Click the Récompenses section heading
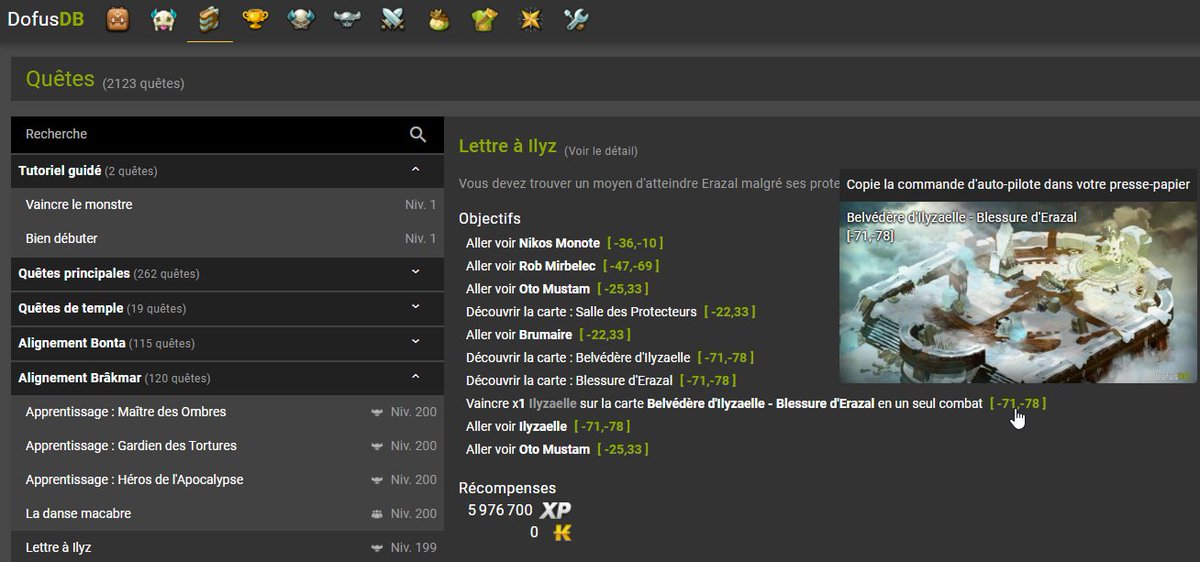This screenshot has height=562, width=1200. tap(507, 489)
